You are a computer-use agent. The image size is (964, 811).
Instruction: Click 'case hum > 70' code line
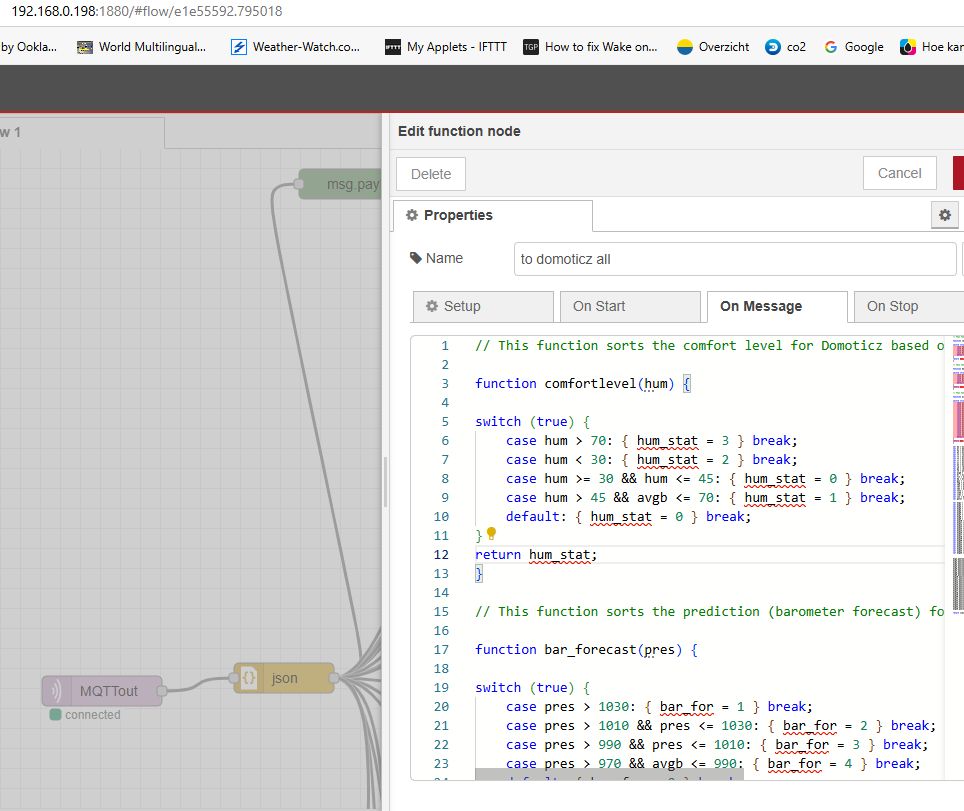[x=652, y=441]
